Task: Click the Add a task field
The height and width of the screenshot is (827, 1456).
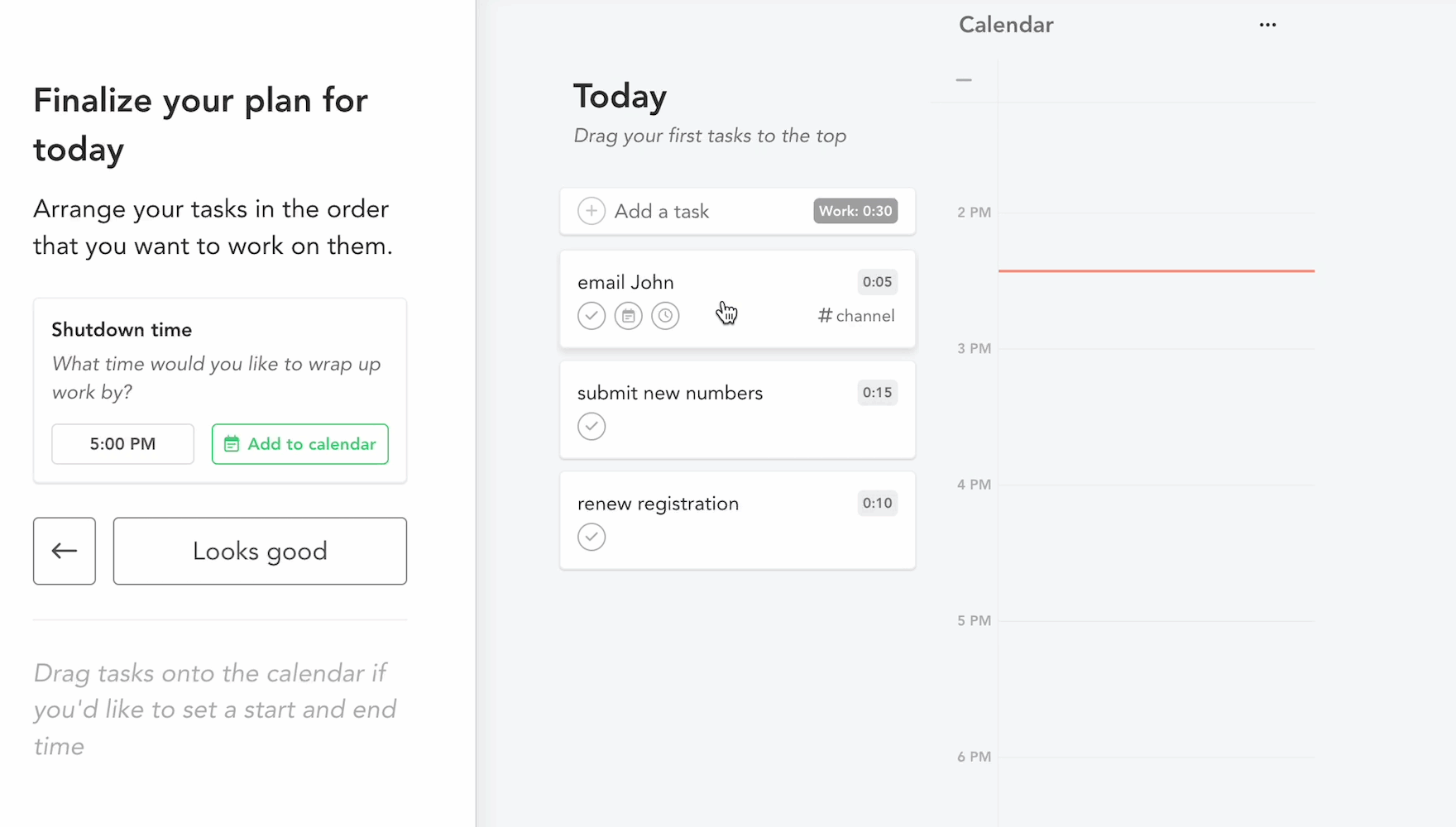Action: coord(662,211)
